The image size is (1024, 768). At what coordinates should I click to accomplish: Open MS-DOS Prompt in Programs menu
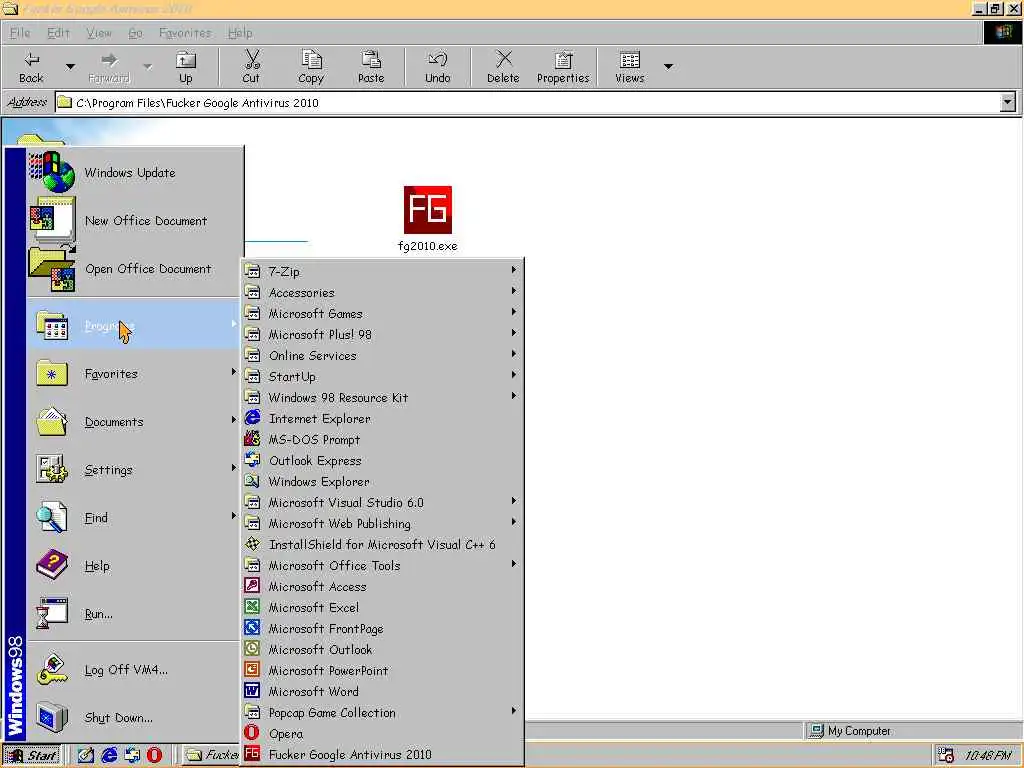[382, 440]
